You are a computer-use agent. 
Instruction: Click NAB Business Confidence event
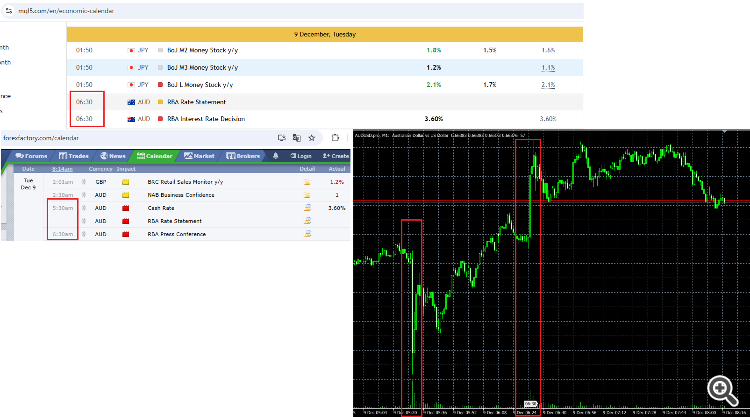click(x=181, y=195)
